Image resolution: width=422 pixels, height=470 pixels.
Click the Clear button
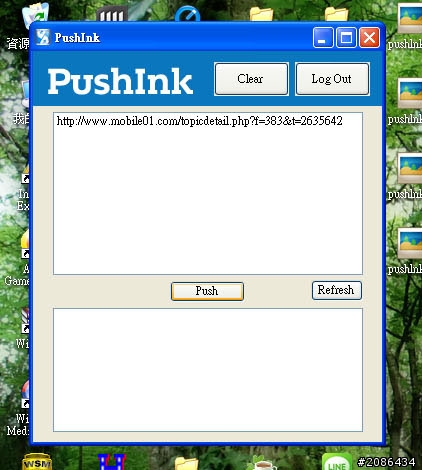(x=251, y=79)
